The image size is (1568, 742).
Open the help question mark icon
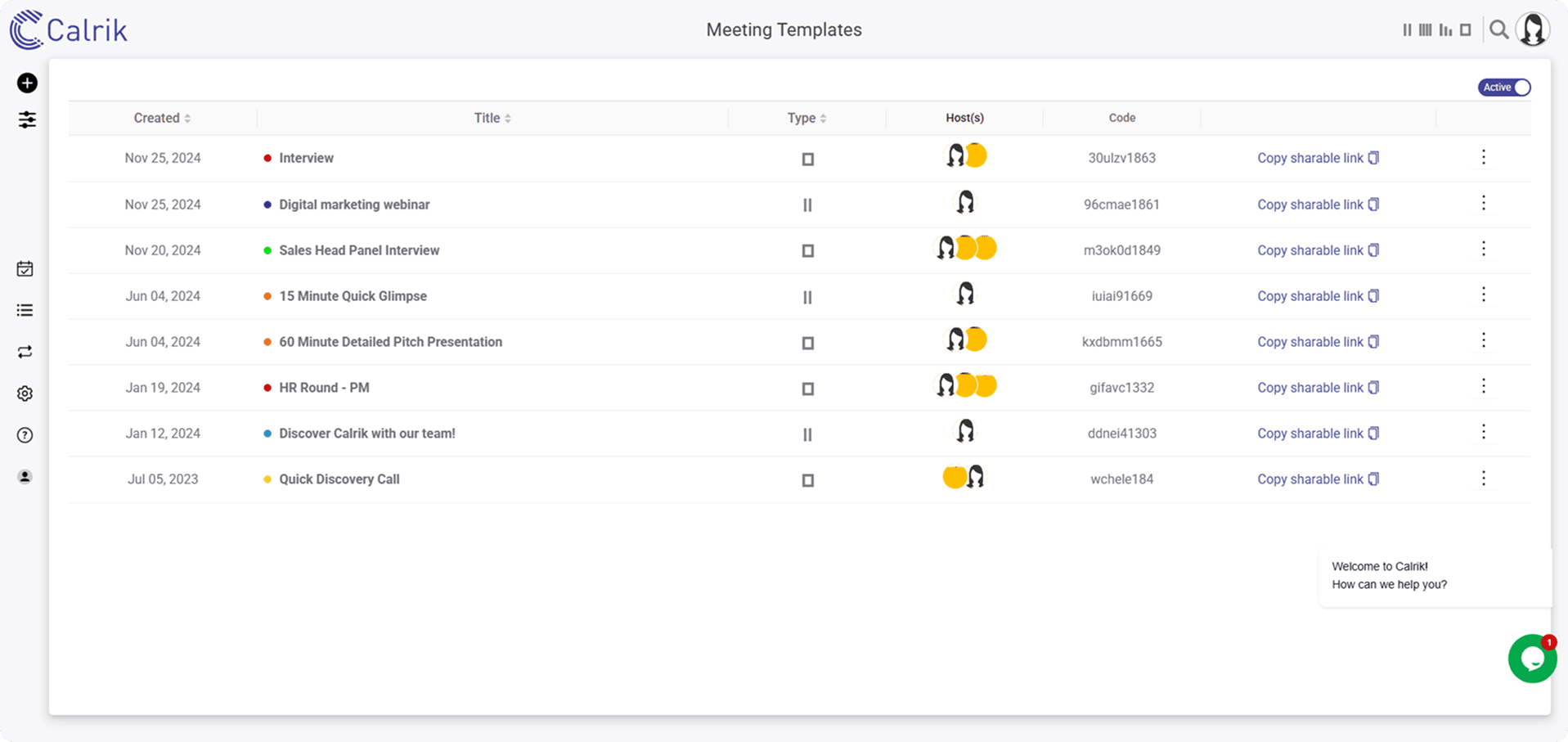(25, 435)
